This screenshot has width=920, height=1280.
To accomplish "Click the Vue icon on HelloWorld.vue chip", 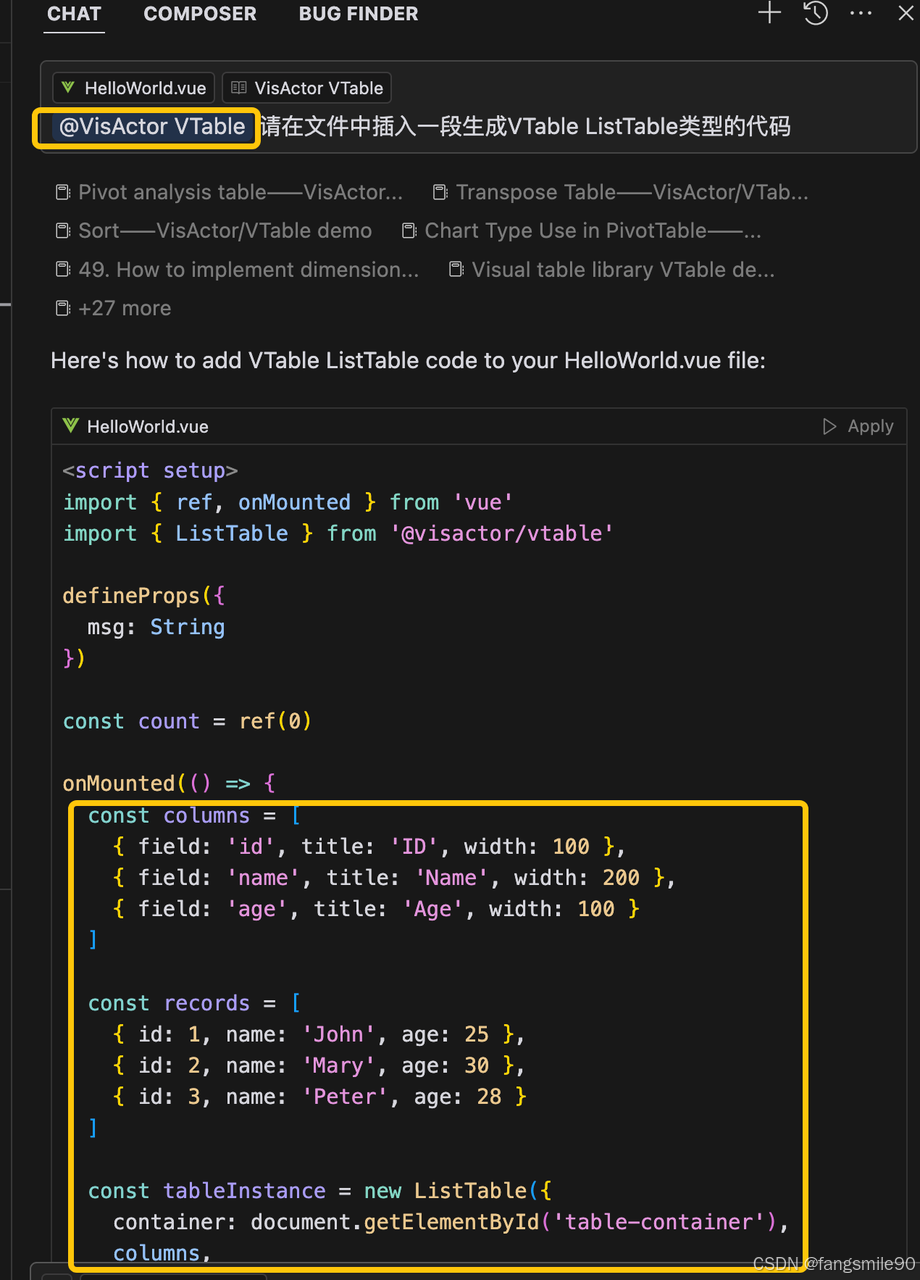I will point(69,88).
